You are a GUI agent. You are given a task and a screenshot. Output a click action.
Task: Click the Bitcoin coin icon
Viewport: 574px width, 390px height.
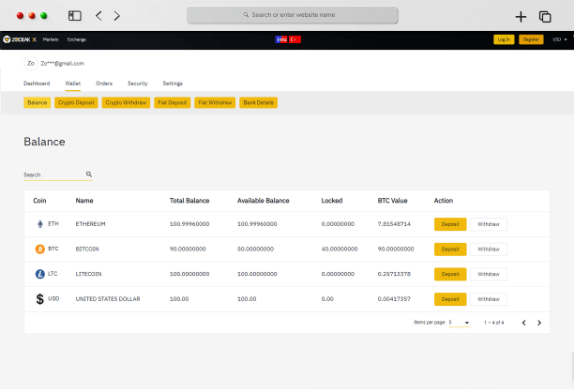pyautogui.click(x=40, y=249)
